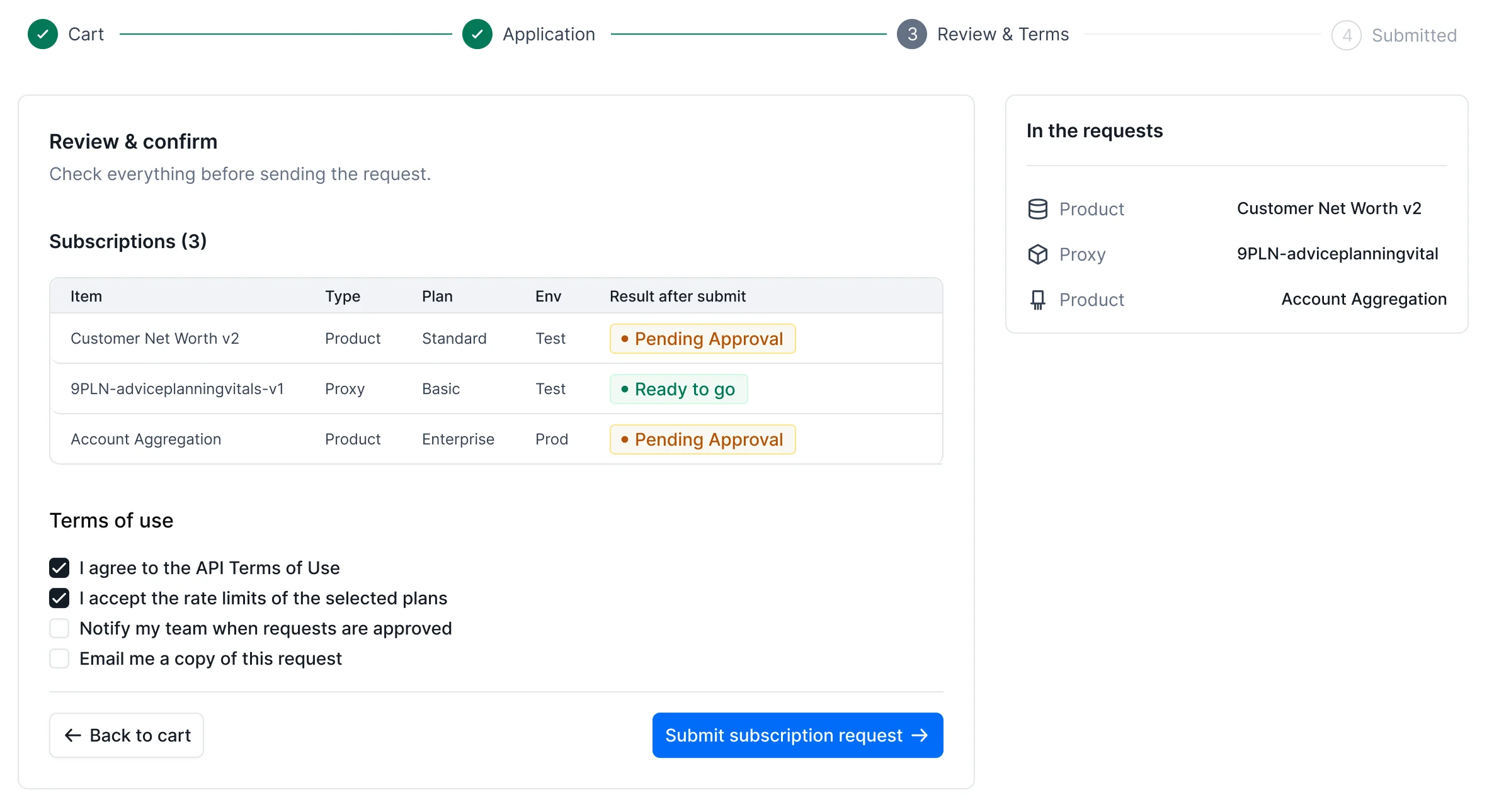The height and width of the screenshot is (812, 1499).
Task: Go to the Cart step
Action: click(86, 34)
